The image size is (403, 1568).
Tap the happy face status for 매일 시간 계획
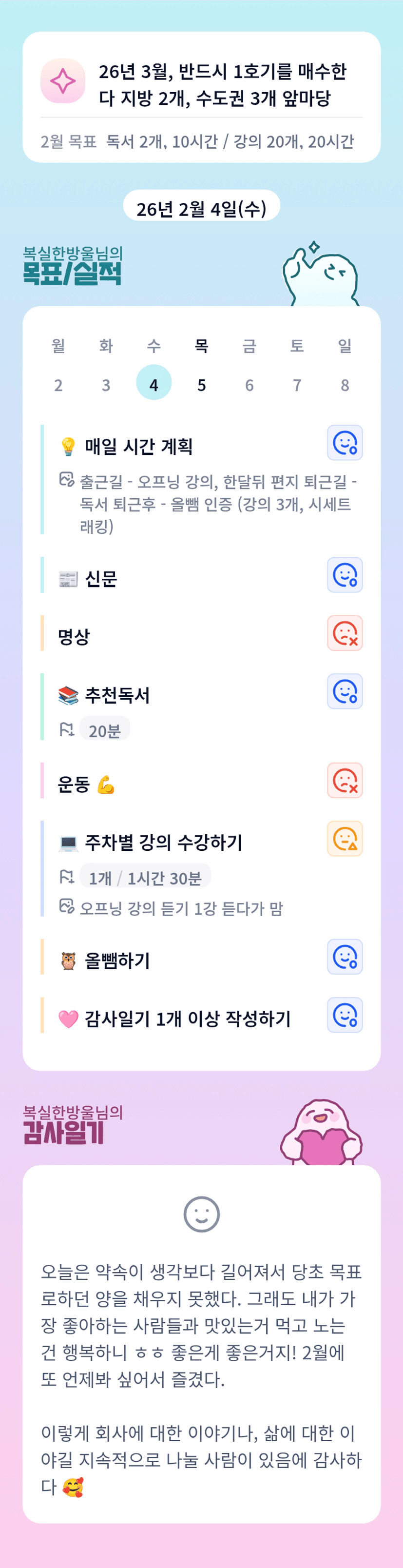345,443
